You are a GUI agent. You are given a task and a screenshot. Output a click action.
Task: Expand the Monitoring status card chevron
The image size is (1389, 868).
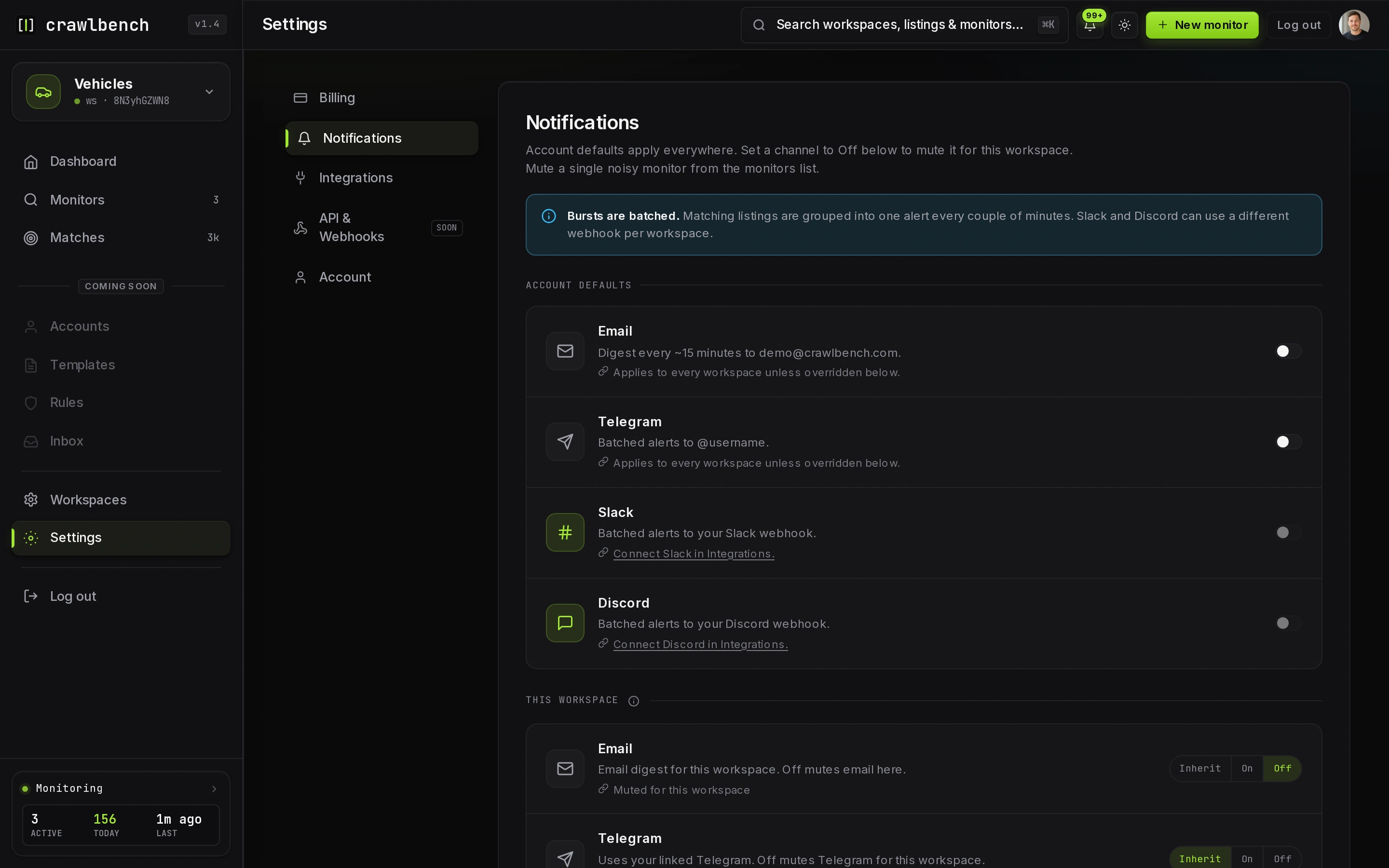(x=214, y=789)
